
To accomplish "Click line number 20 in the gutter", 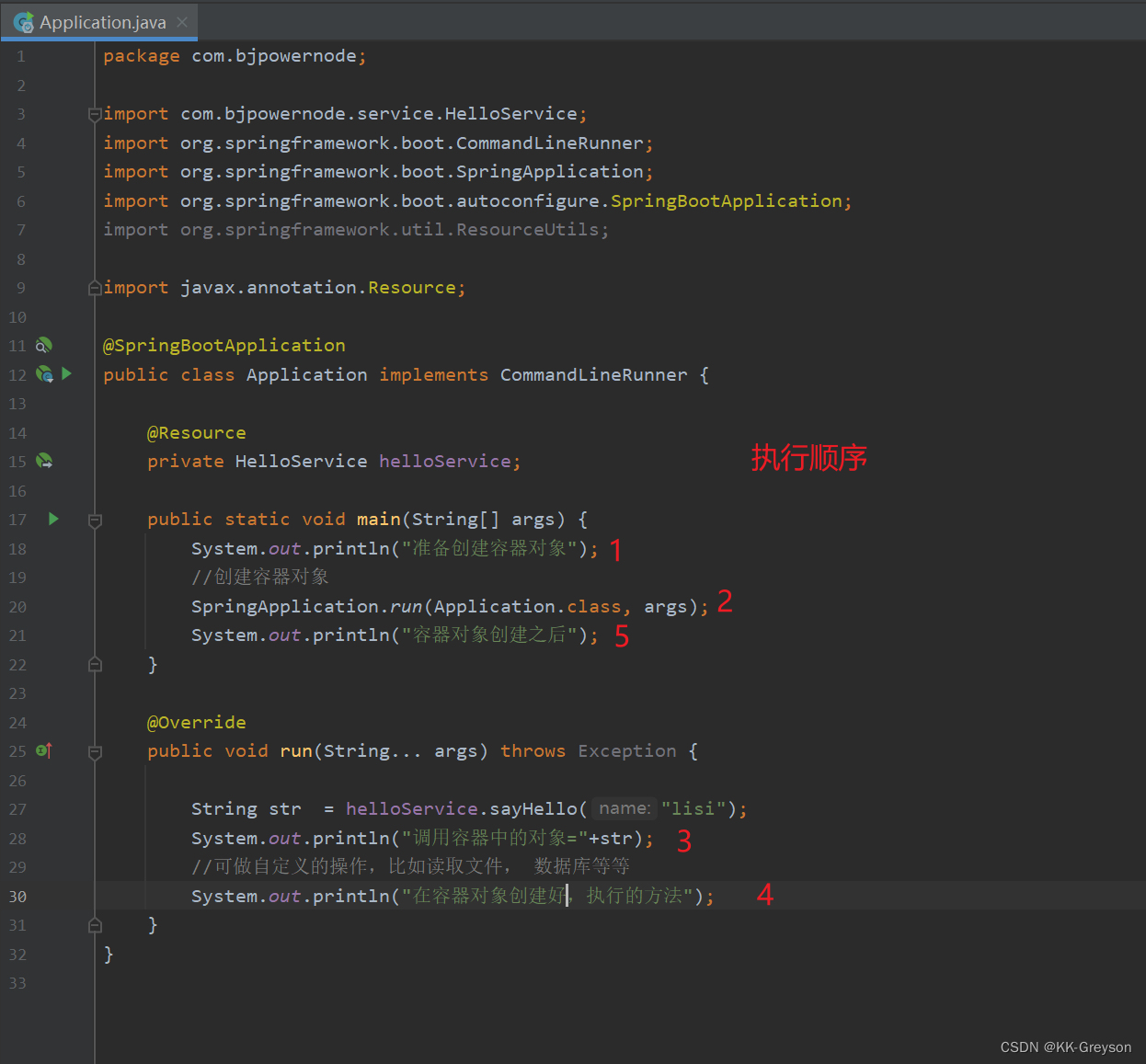I will pos(17,607).
